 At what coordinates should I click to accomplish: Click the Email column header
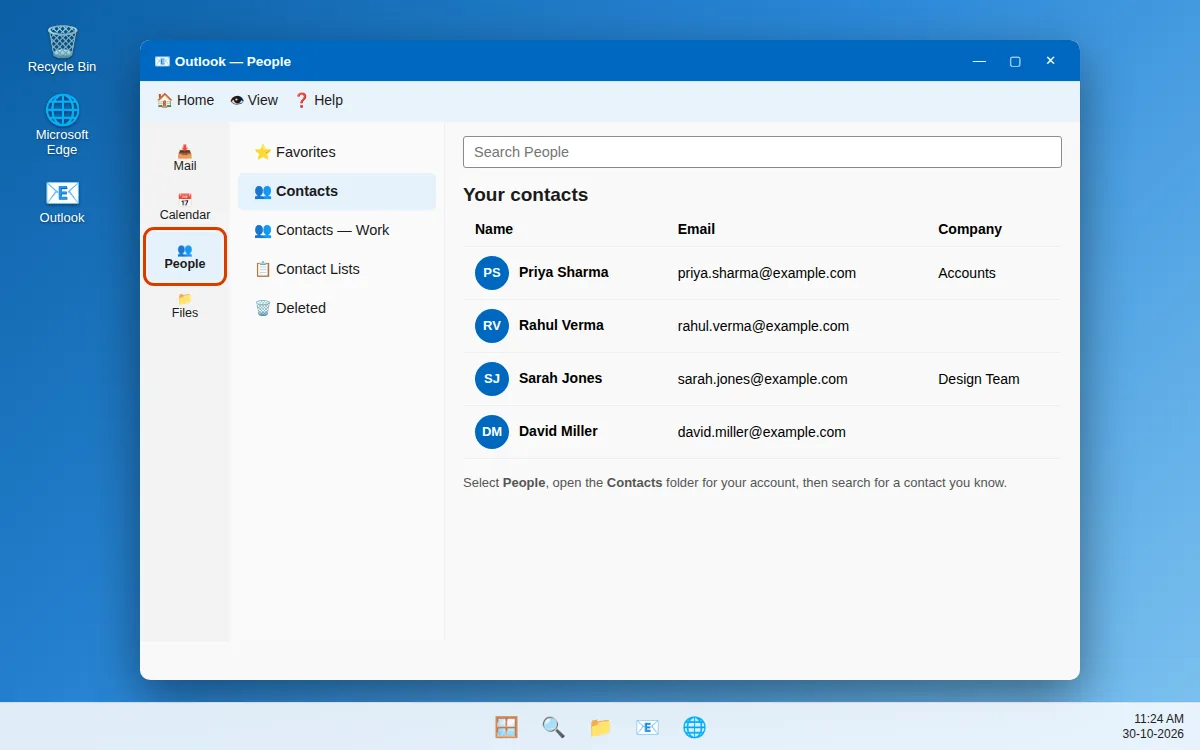click(696, 229)
